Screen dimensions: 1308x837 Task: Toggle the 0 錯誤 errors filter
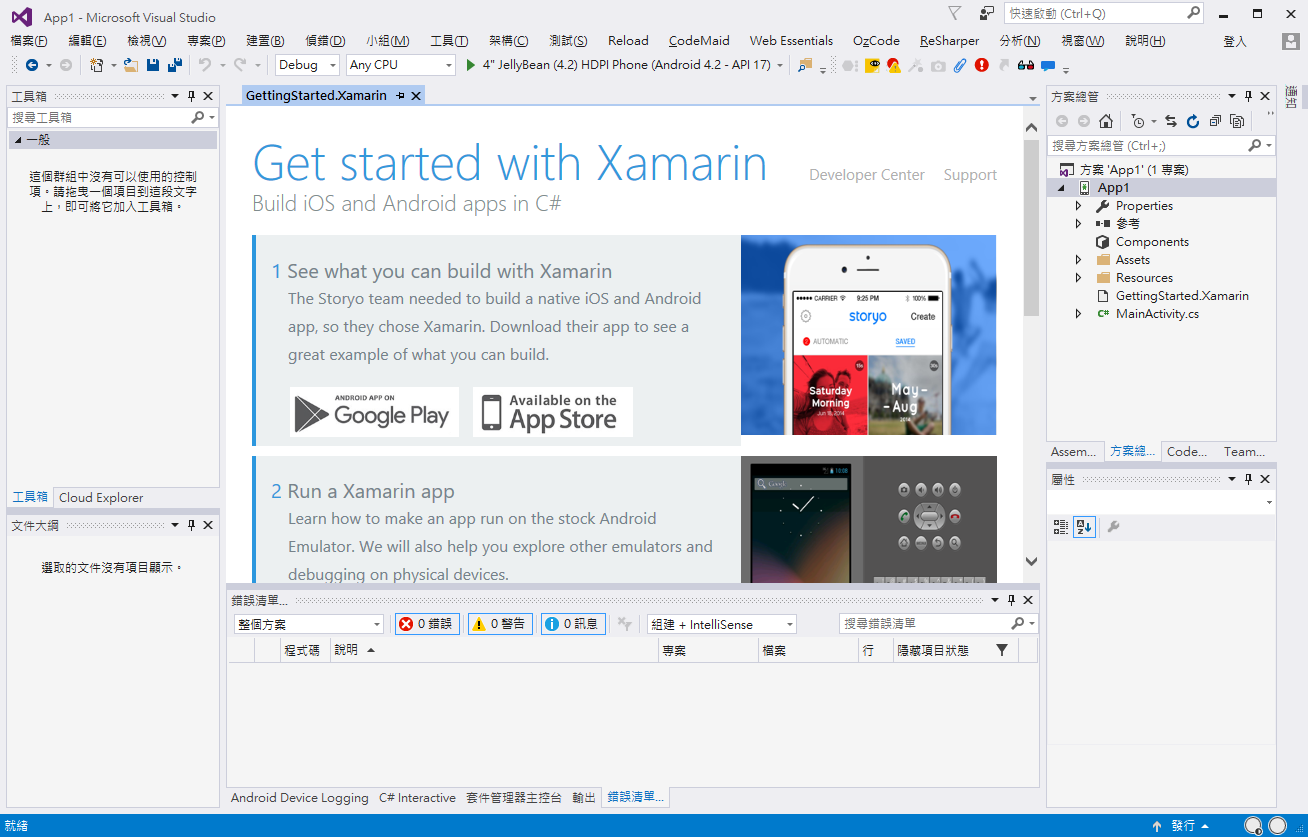pyautogui.click(x=425, y=624)
